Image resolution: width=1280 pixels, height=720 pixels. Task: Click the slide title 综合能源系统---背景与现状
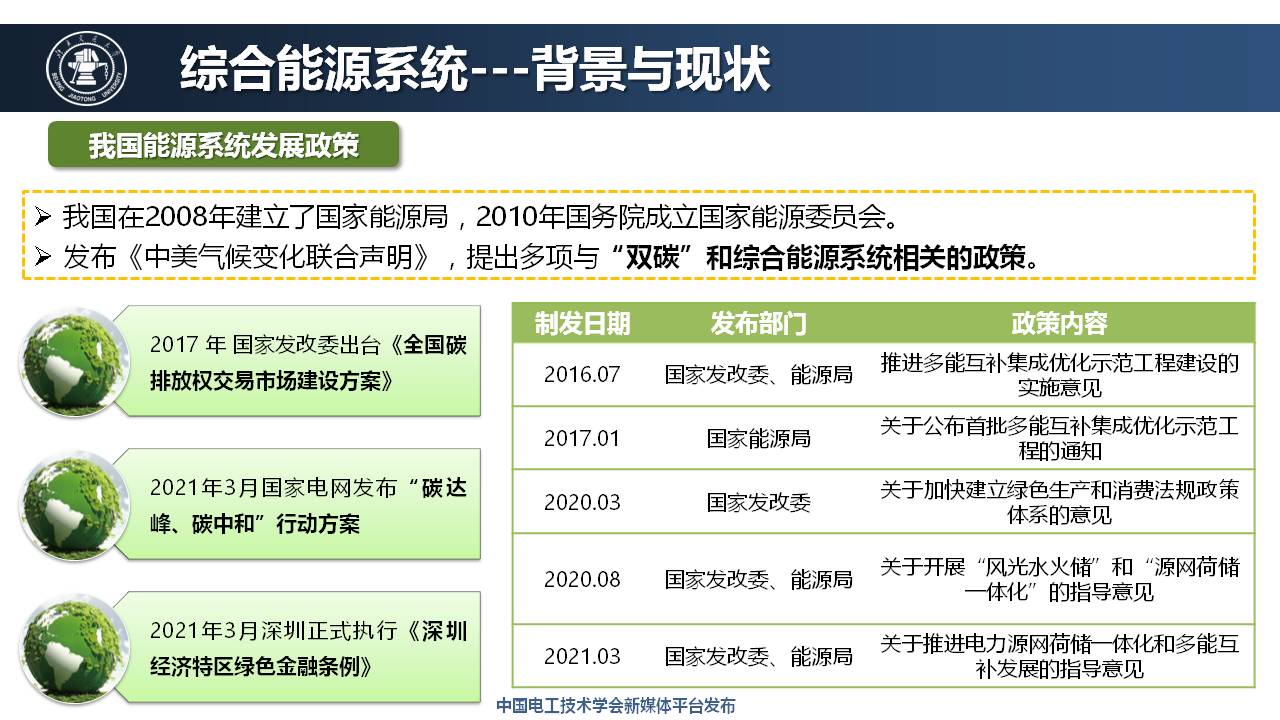coord(475,69)
